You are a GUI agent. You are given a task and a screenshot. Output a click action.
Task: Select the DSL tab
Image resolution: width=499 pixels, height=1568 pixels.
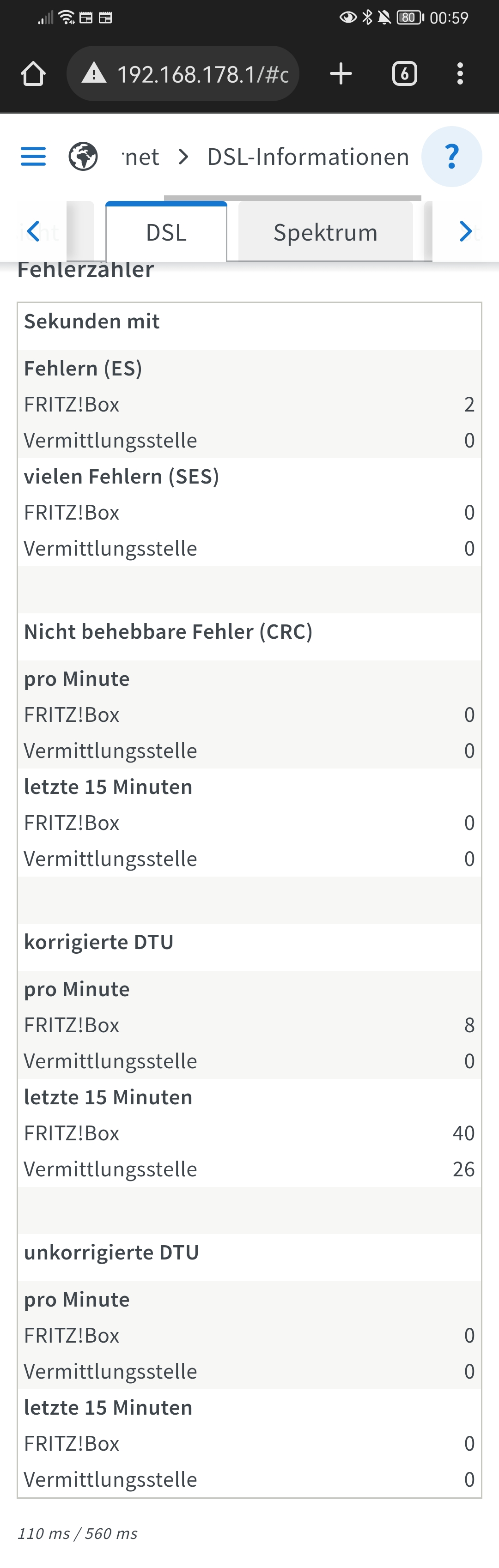(x=166, y=232)
